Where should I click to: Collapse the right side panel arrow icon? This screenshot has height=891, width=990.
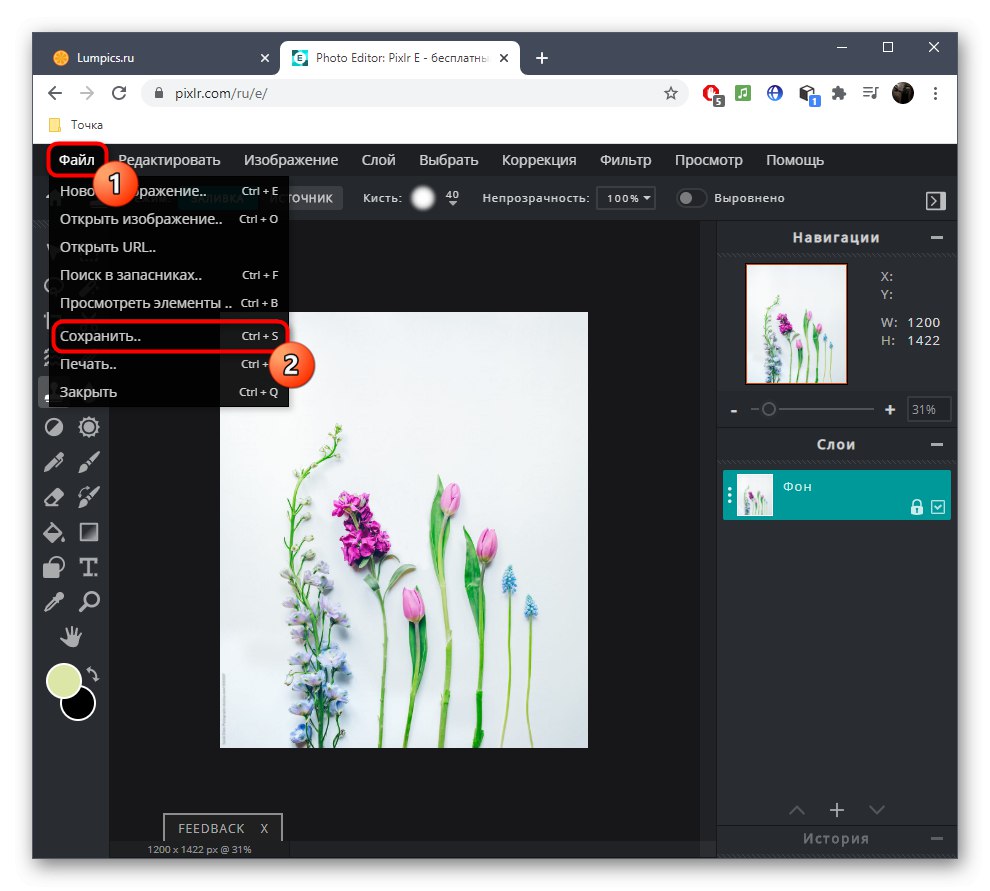(935, 201)
